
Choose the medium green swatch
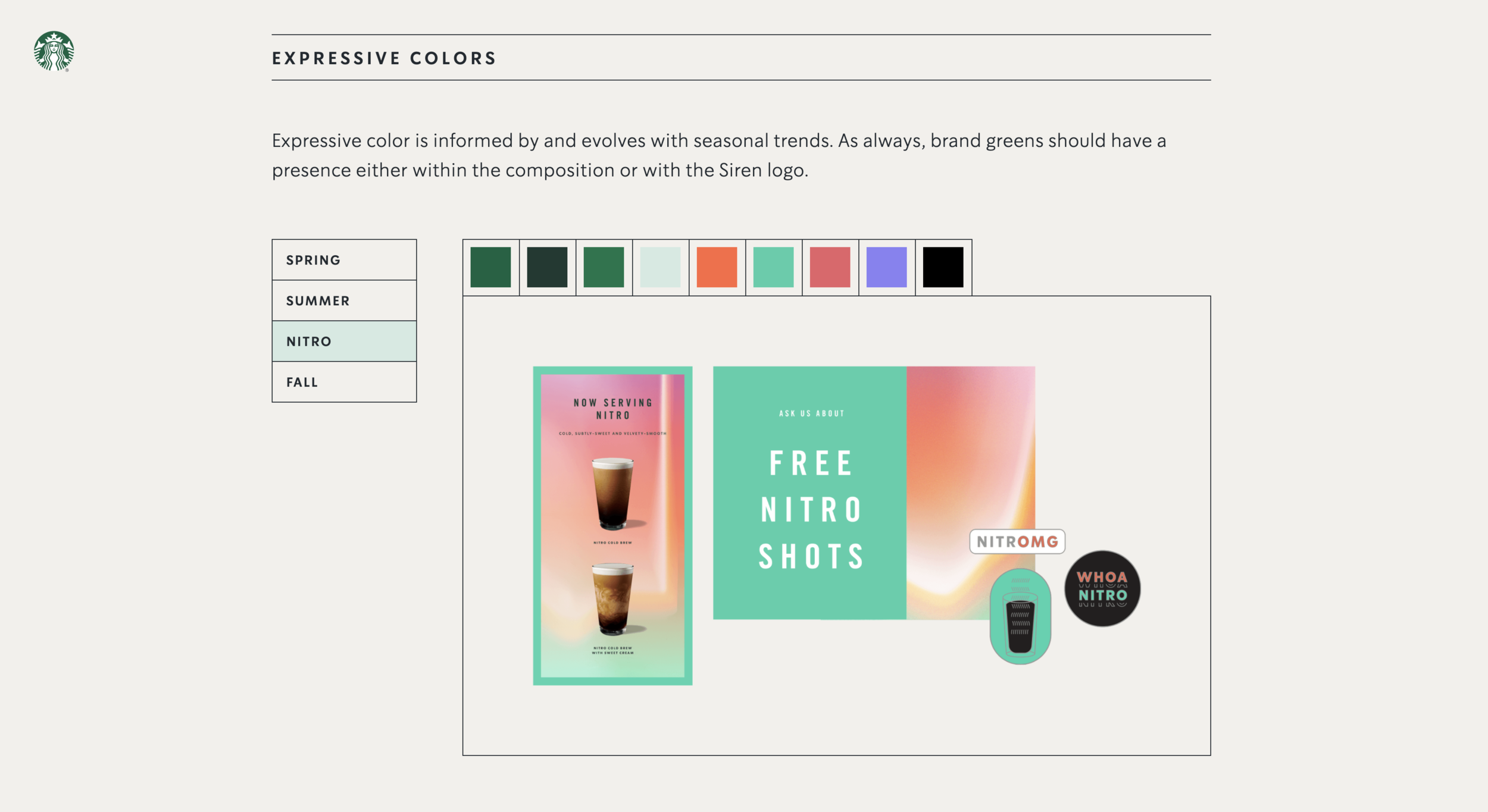point(604,267)
